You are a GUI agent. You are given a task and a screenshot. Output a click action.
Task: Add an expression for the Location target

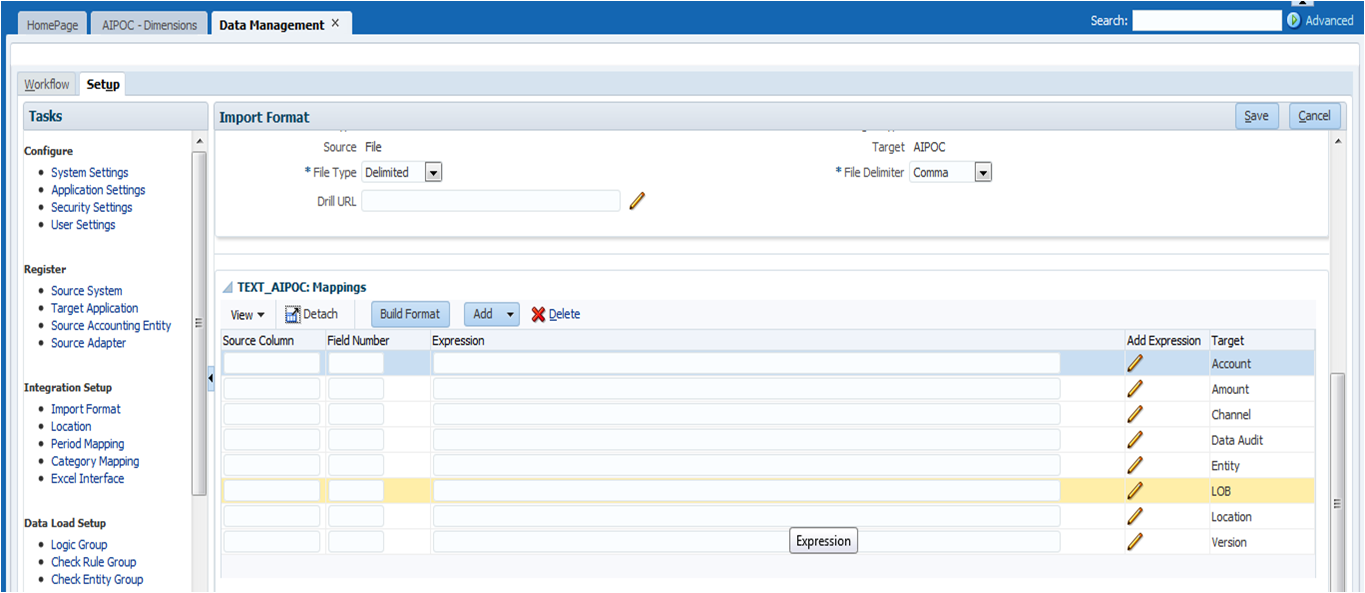[1134, 515]
